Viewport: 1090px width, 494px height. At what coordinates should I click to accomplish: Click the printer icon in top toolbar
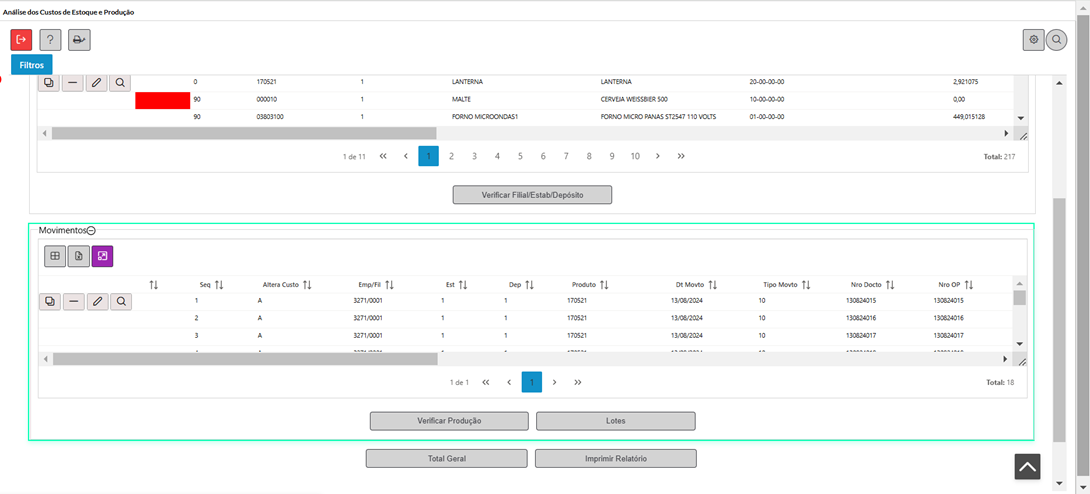pyautogui.click(x=79, y=40)
